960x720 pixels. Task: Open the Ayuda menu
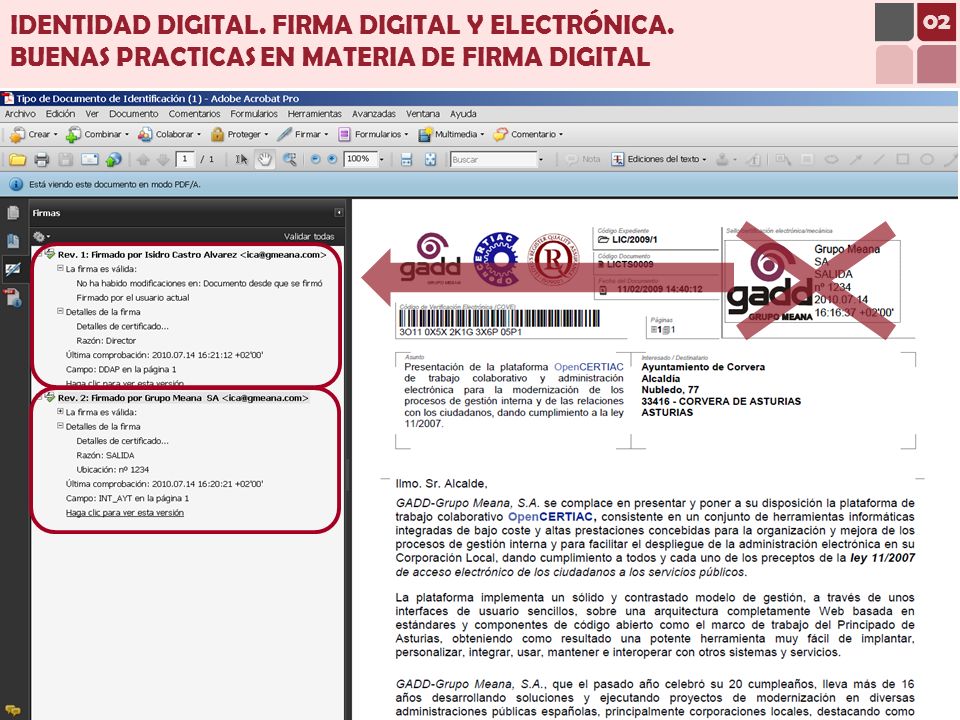click(x=463, y=114)
